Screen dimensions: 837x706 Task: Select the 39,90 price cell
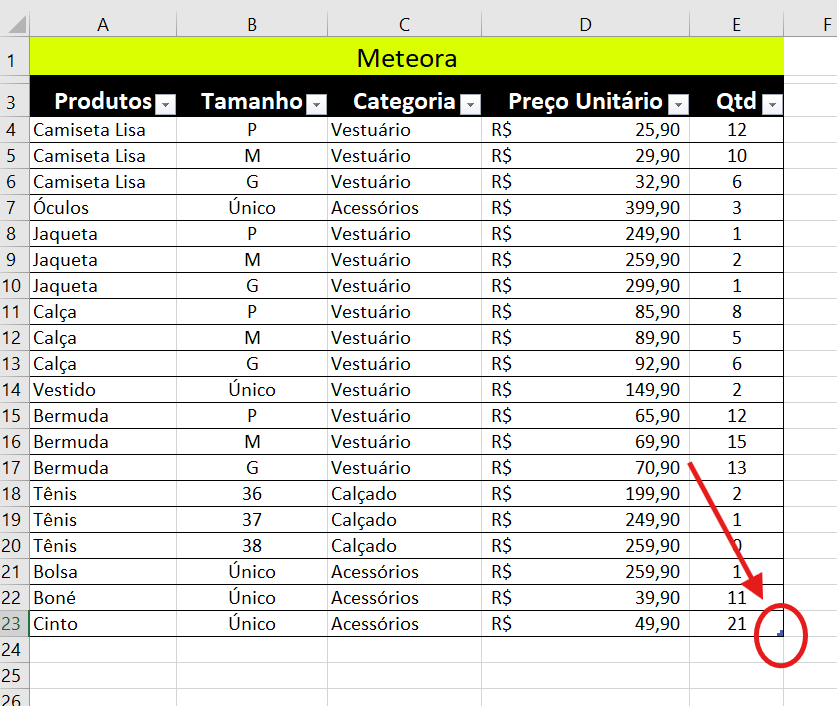(x=586, y=598)
